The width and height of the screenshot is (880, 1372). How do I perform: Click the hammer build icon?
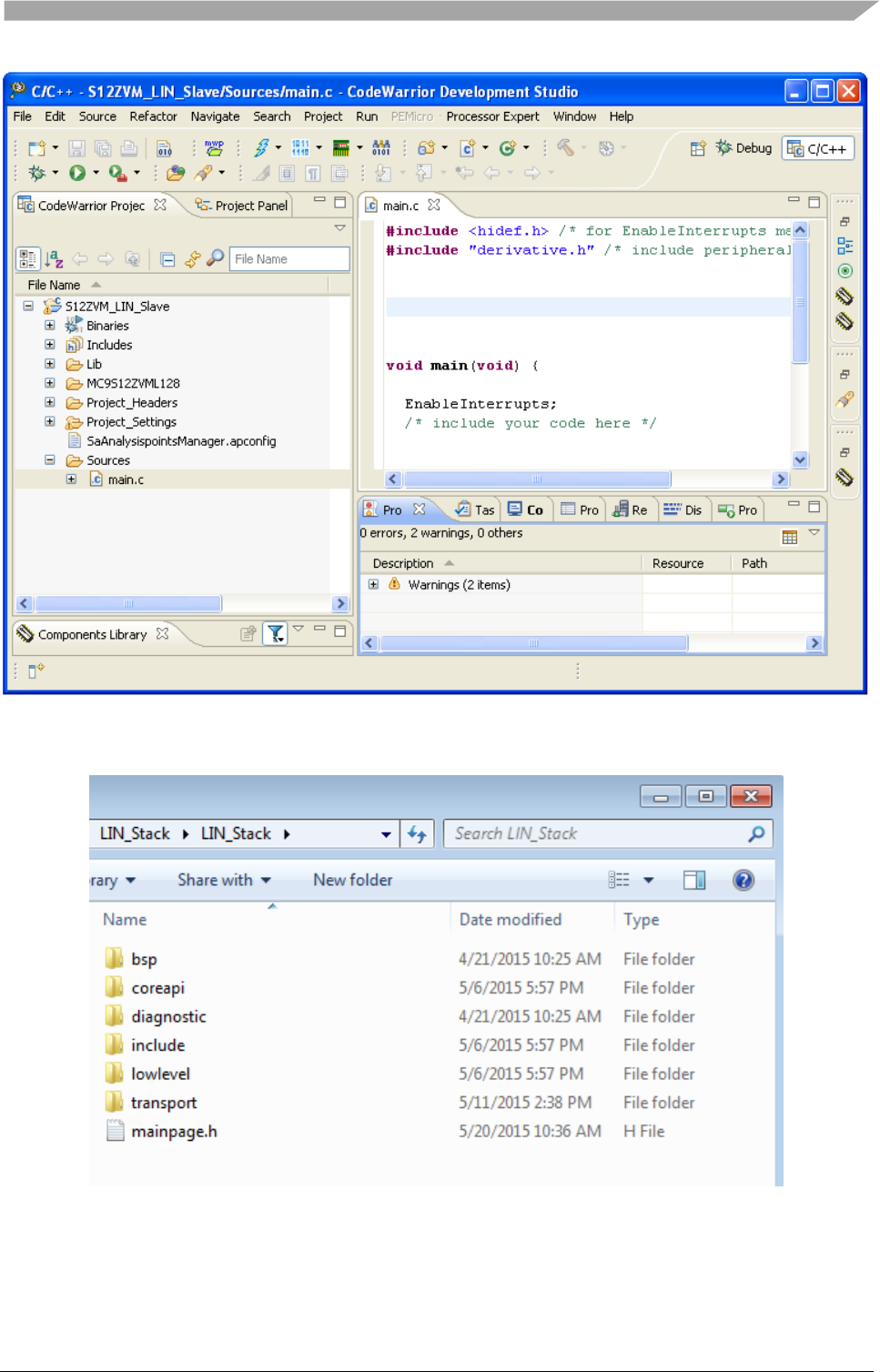tap(565, 148)
